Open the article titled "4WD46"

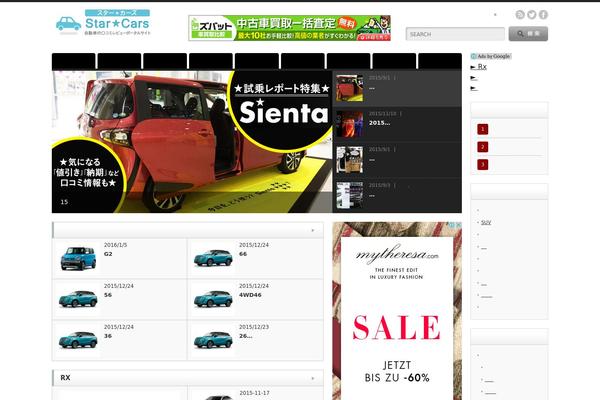point(250,295)
